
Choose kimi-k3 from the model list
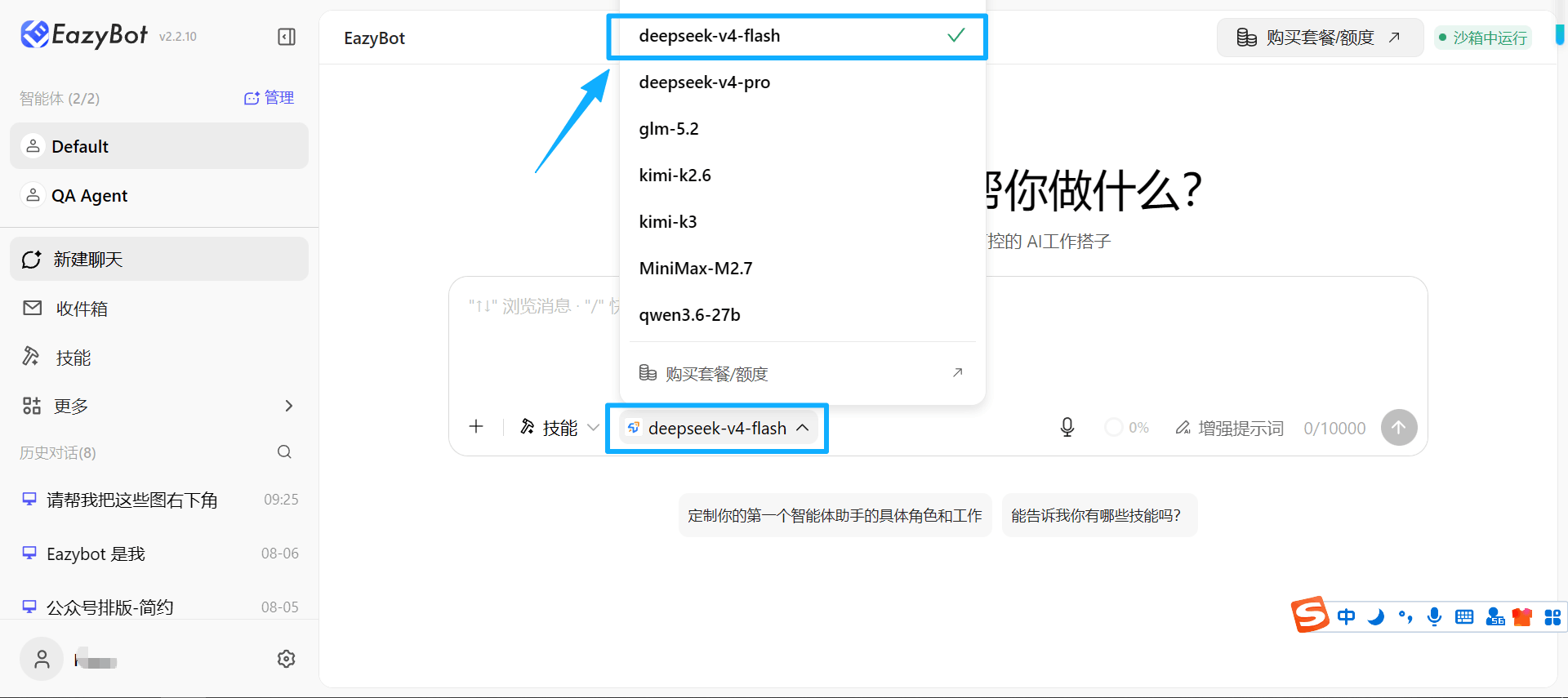tap(802, 222)
